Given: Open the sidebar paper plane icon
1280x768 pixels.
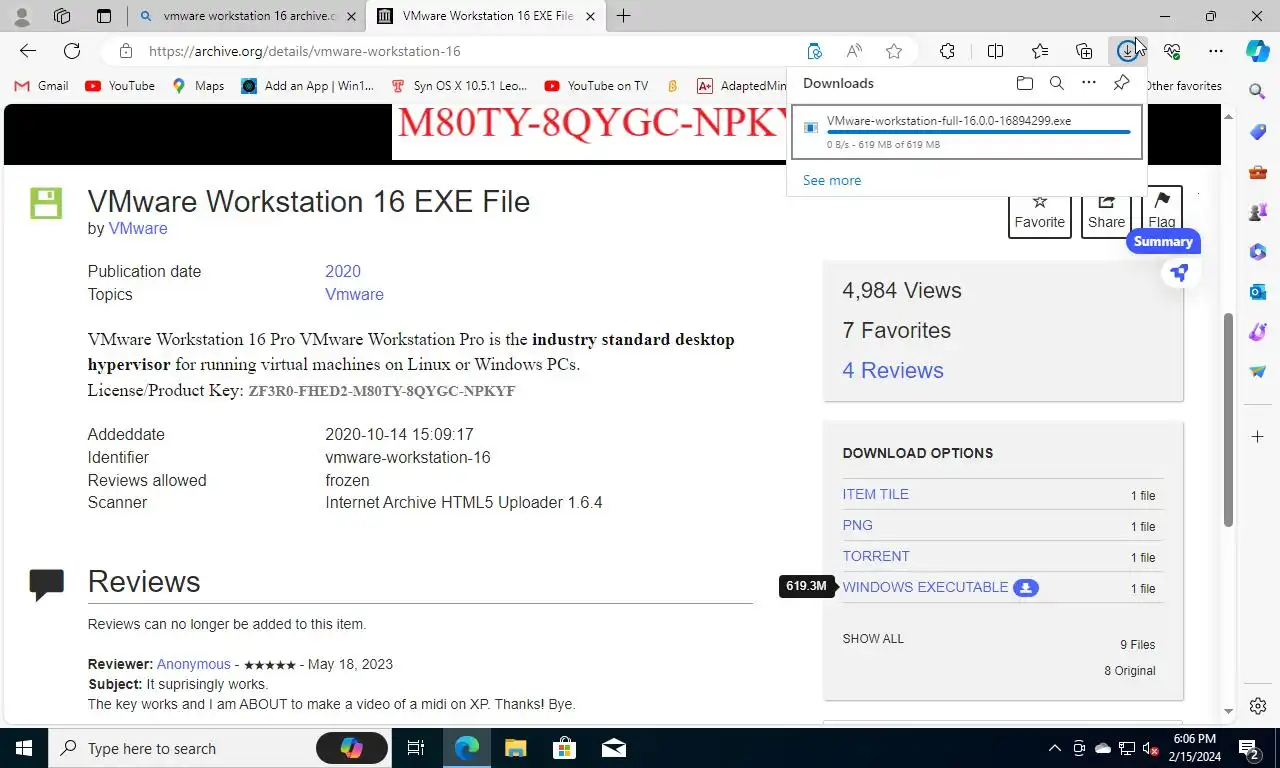Looking at the screenshot, I should [x=1258, y=372].
